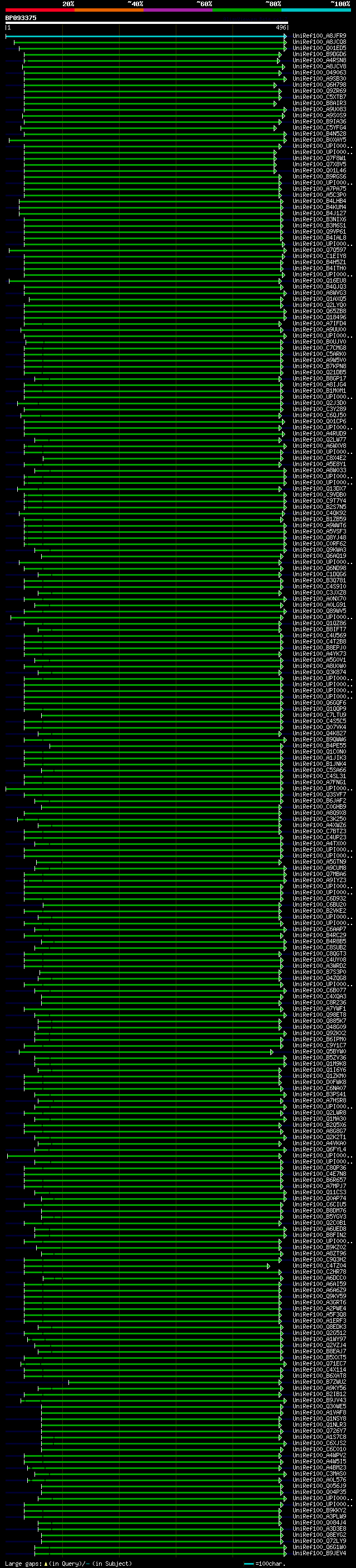Open the UniRef100_B4LHB4 entry

tap(319, 201)
